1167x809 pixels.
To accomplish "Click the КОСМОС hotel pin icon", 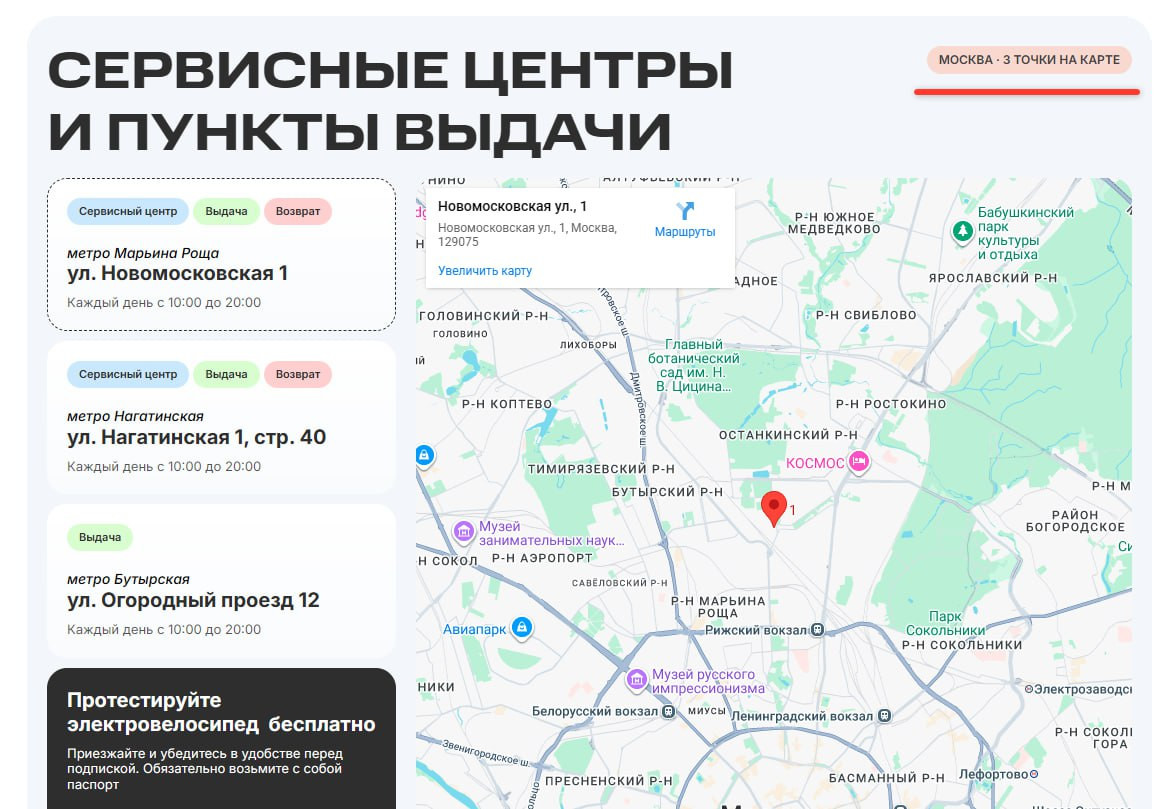I will tap(859, 461).
